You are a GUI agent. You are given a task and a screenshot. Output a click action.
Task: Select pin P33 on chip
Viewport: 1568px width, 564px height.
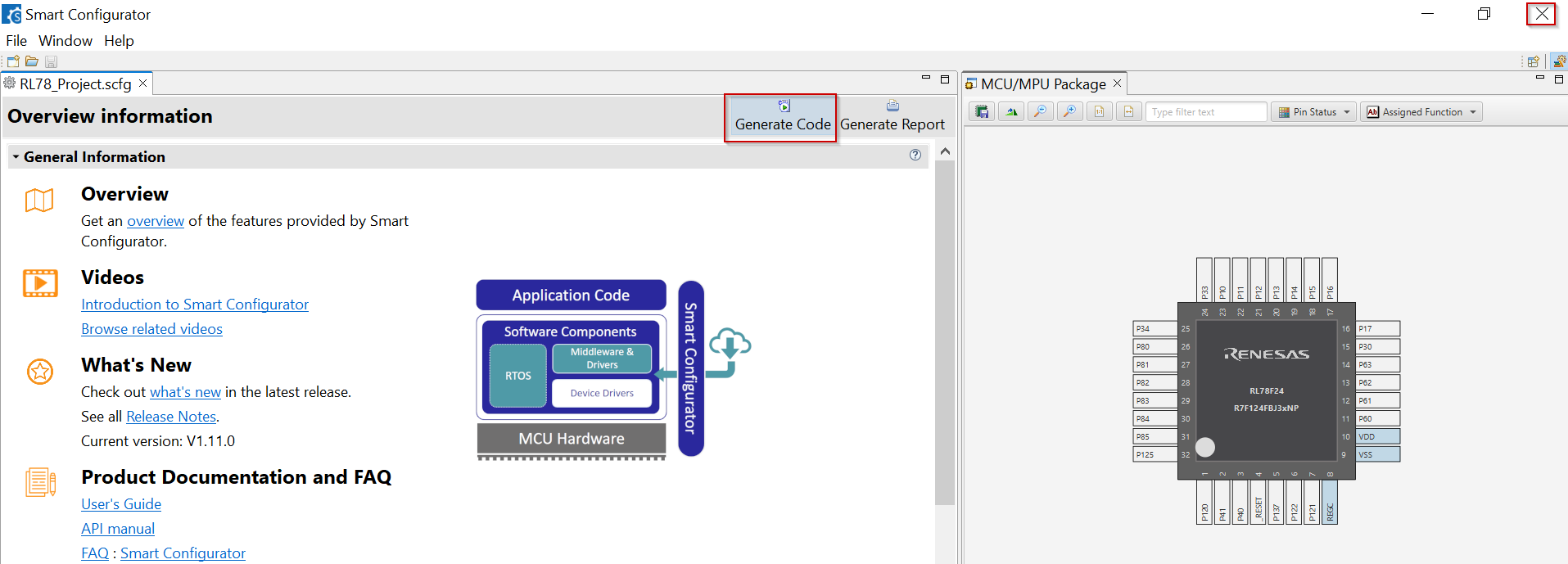point(1204,279)
